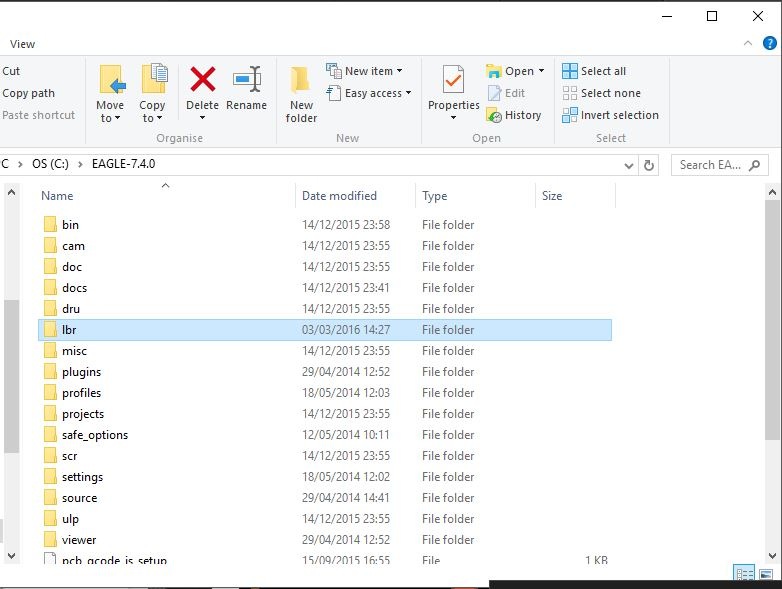Screen dimensions: 782x589
Task: Click the OS (C:) breadcrumb
Action: pyautogui.click(x=50, y=164)
